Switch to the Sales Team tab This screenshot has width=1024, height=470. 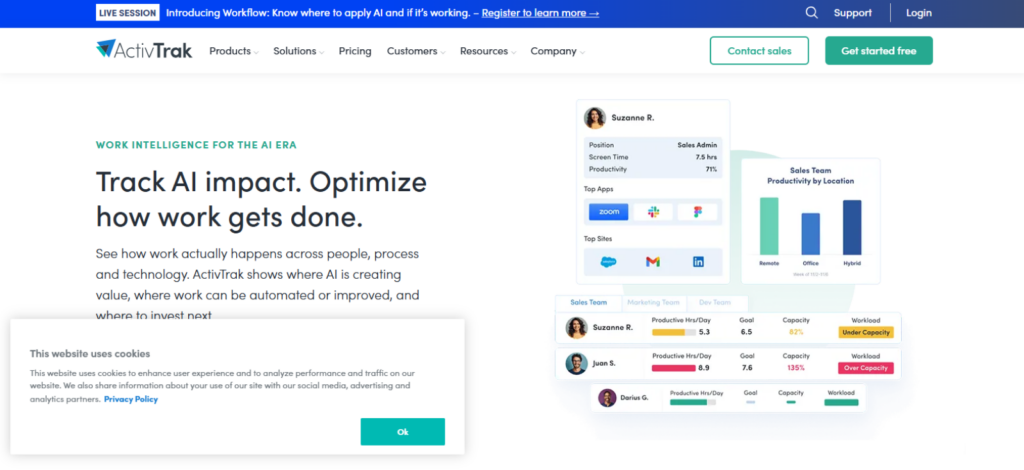588,302
